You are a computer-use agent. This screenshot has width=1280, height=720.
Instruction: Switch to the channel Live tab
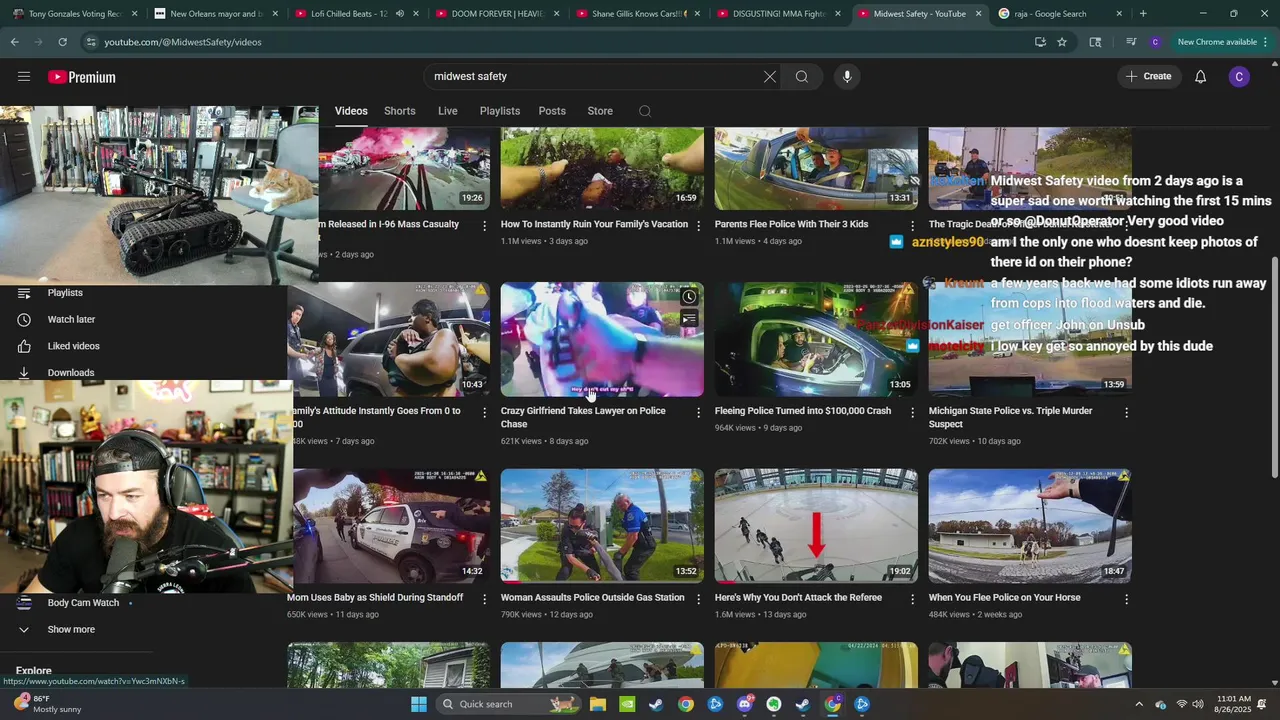(x=447, y=111)
